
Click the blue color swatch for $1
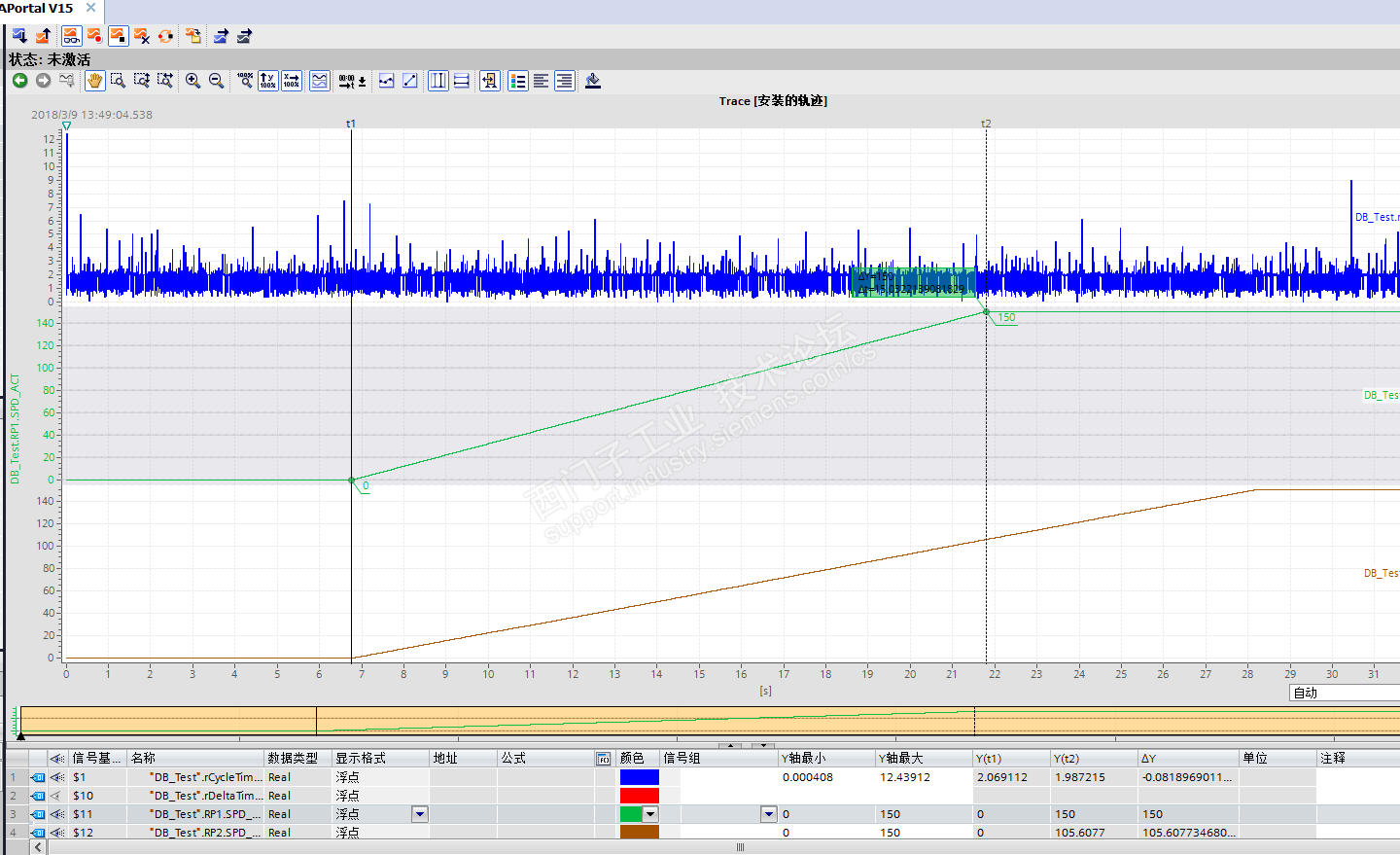coord(640,777)
